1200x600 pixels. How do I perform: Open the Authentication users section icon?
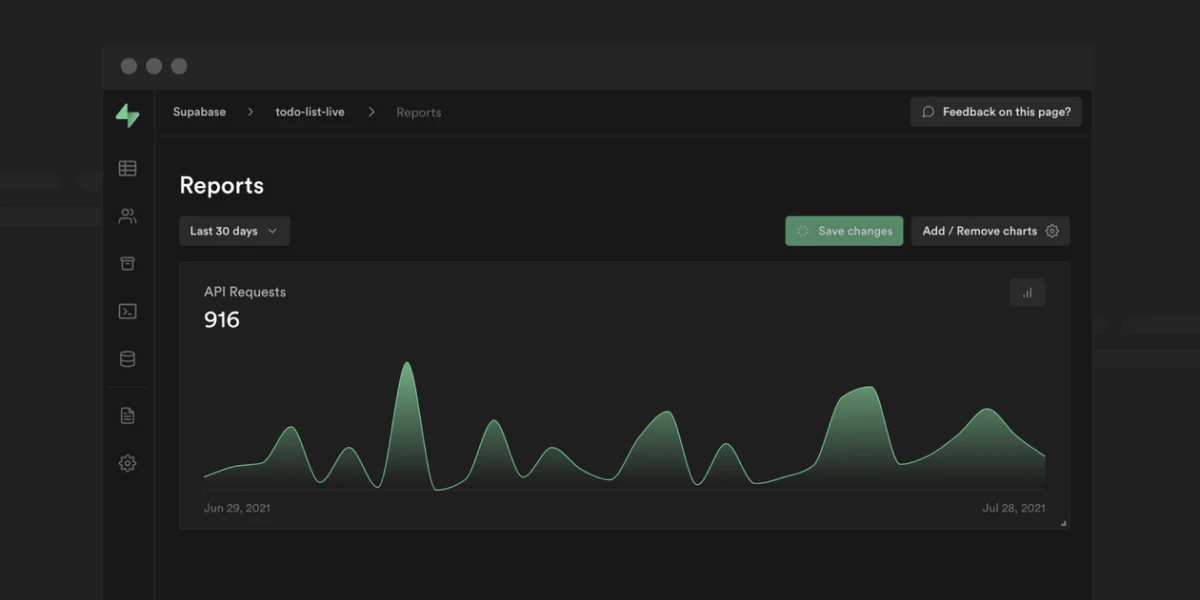coord(127,216)
